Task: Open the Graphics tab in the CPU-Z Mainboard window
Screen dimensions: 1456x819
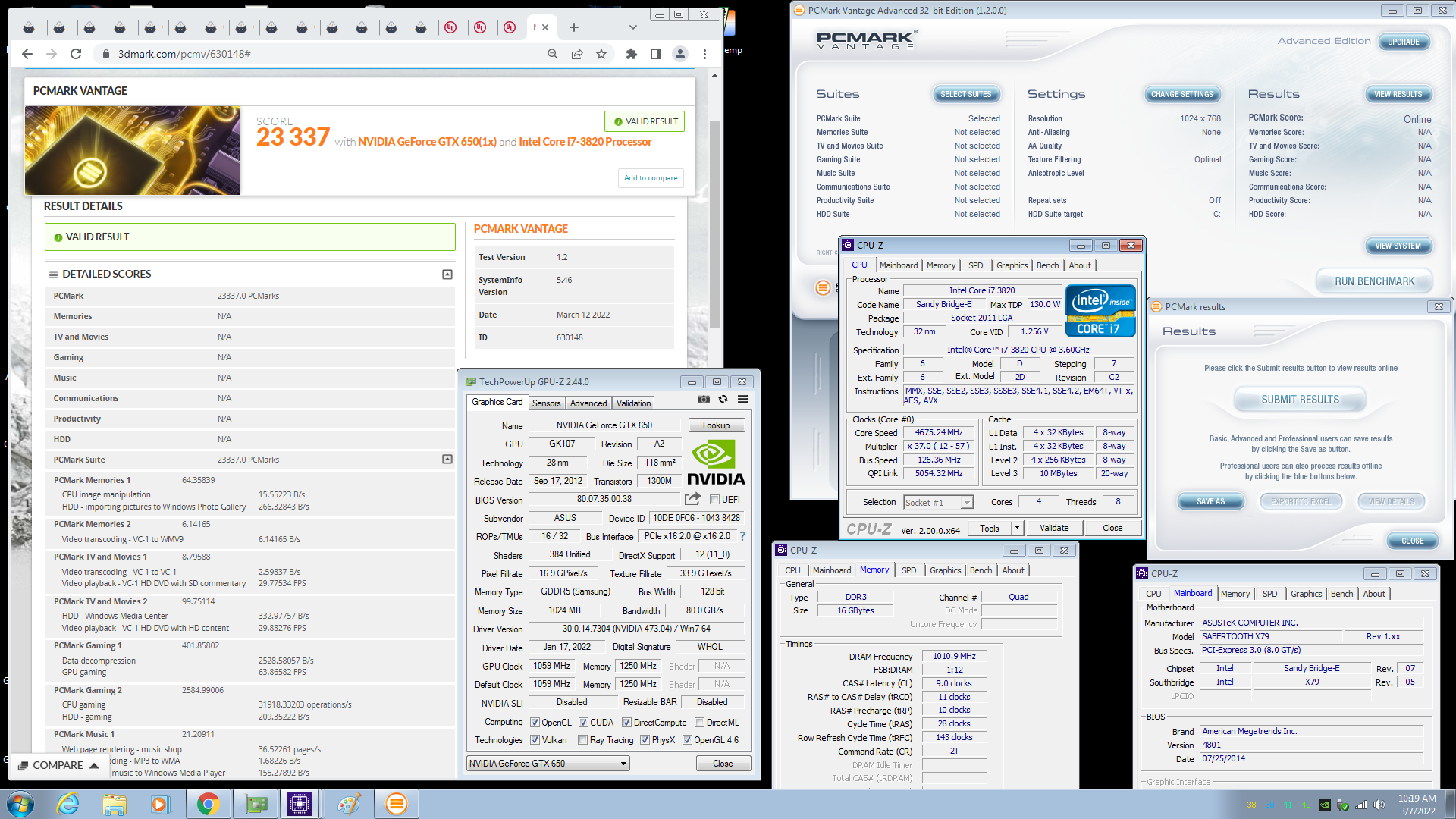Action: coord(1306,594)
